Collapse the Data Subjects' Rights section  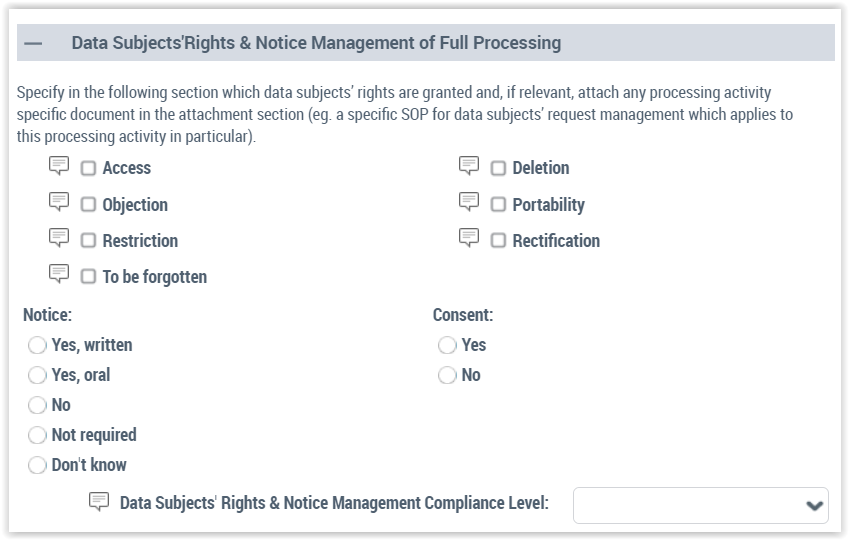pos(34,44)
